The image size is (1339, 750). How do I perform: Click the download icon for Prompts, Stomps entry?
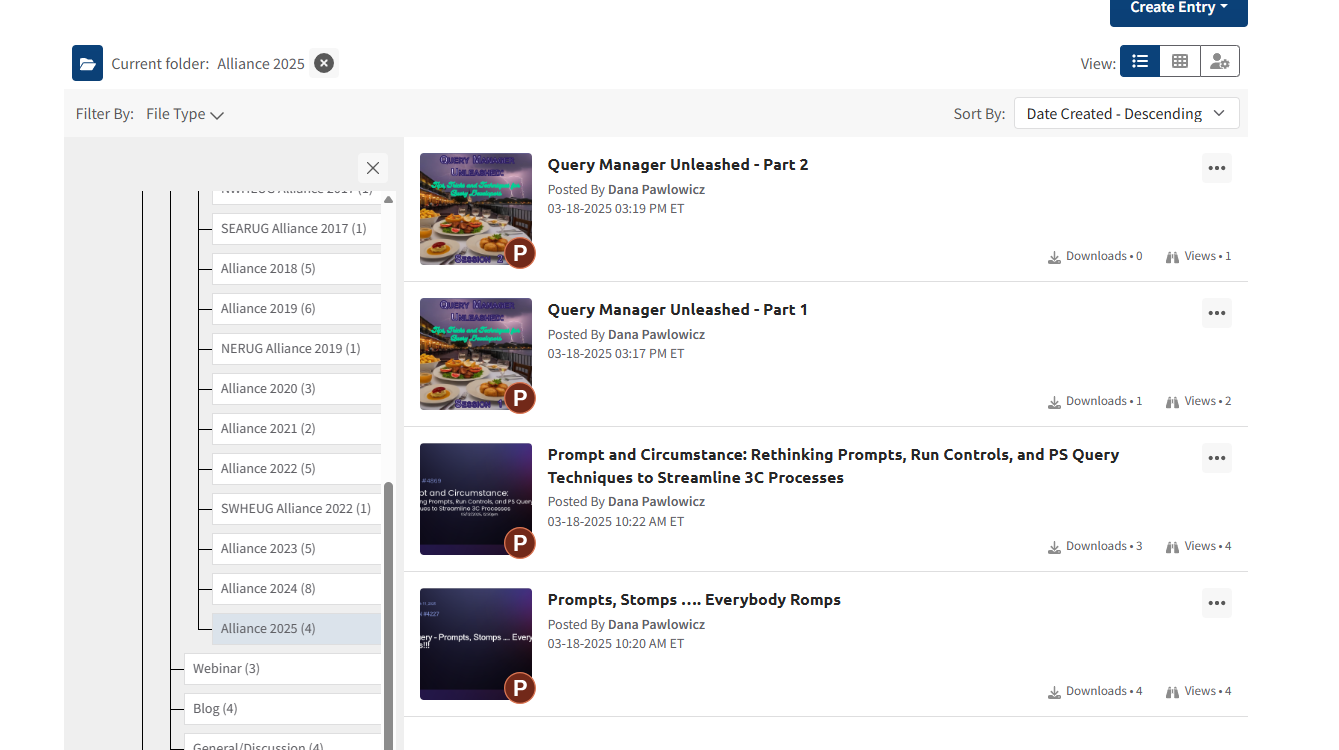(x=1054, y=692)
